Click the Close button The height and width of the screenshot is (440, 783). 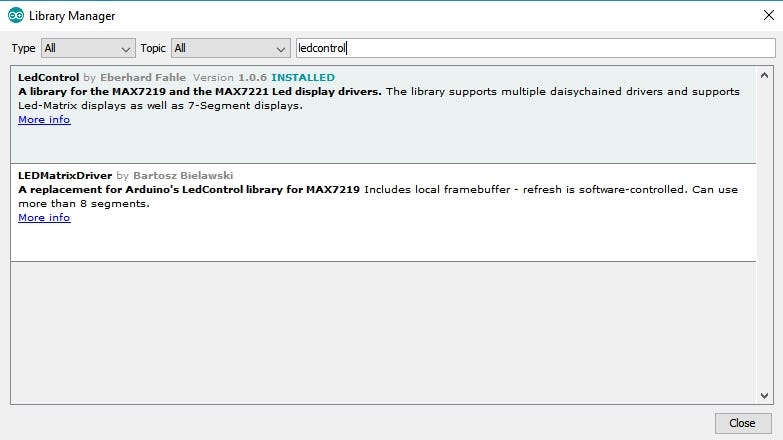pyautogui.click(x=743, y=423)
